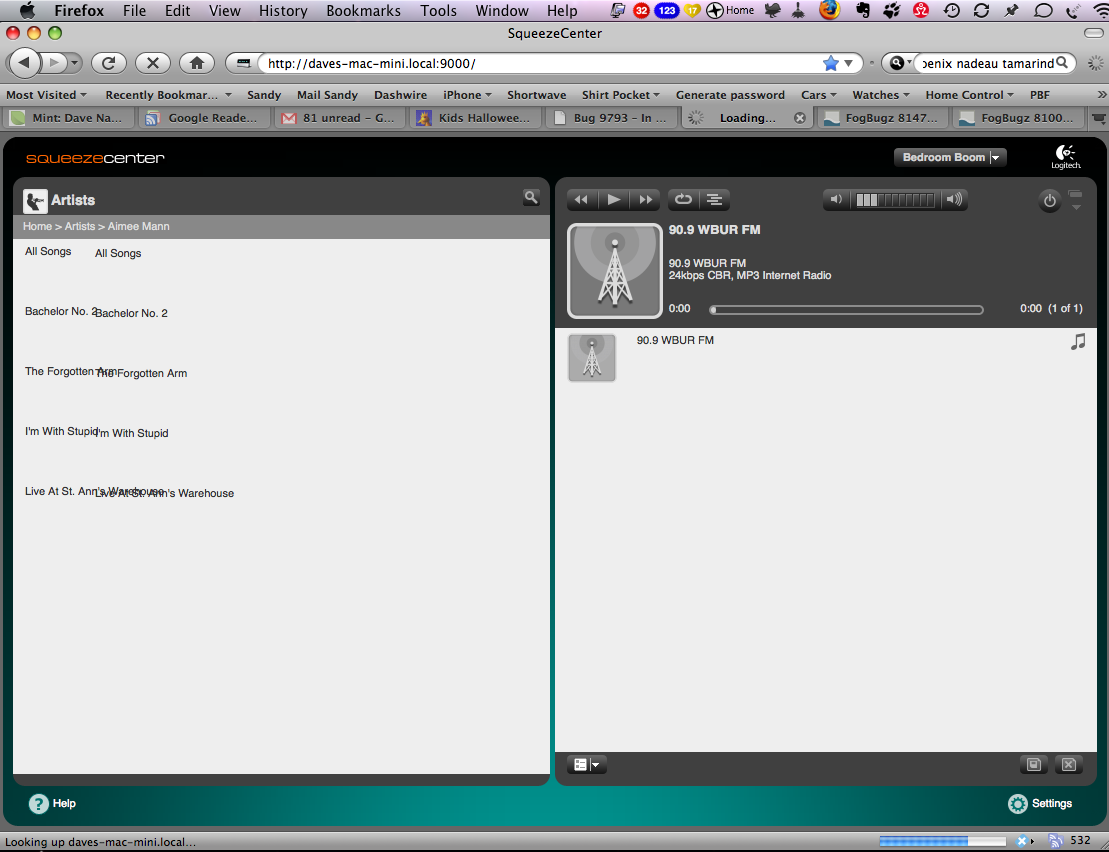Click the volume up speaker icon

coord(954,200)
